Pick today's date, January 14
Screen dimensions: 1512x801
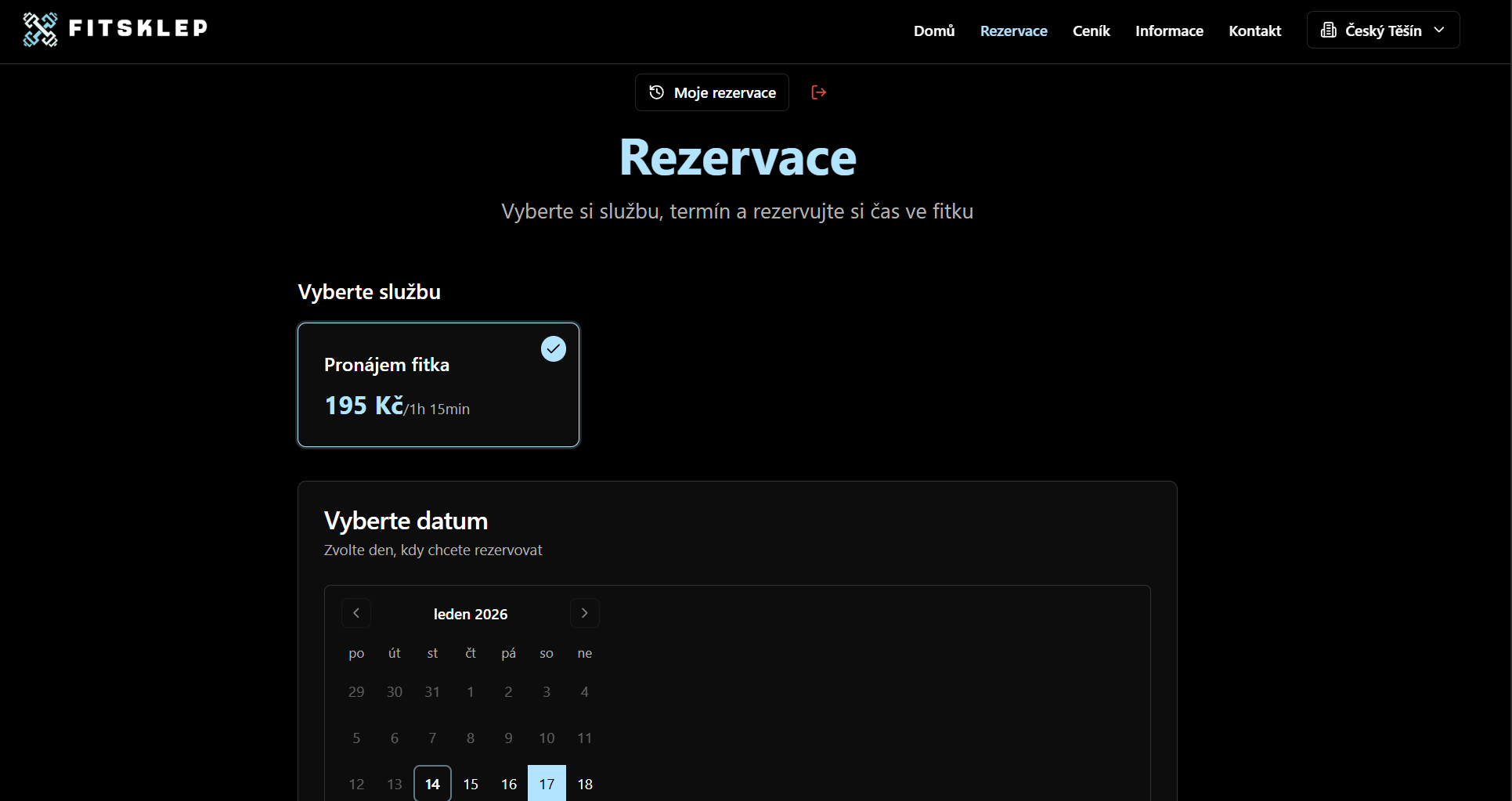point(432,783)
